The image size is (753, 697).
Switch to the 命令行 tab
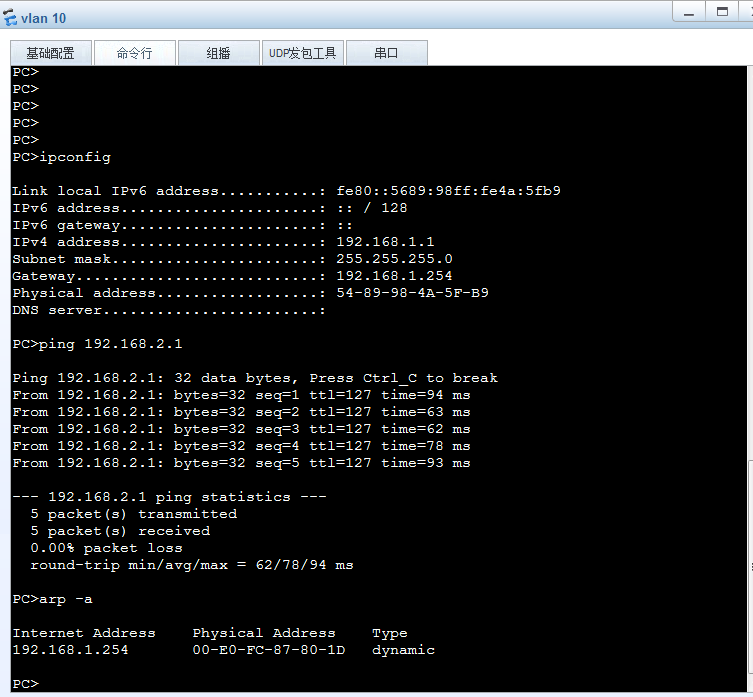coord(135,53)
